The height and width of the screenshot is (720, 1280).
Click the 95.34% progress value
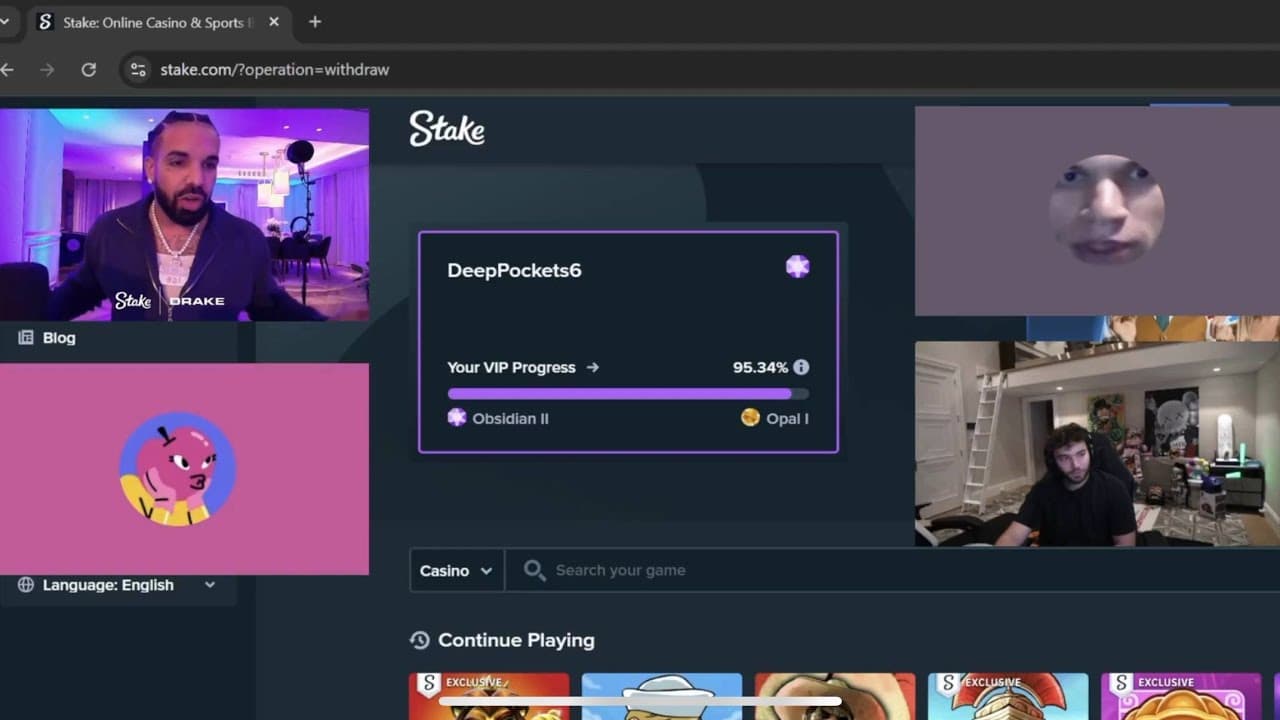tap(760, 367)
